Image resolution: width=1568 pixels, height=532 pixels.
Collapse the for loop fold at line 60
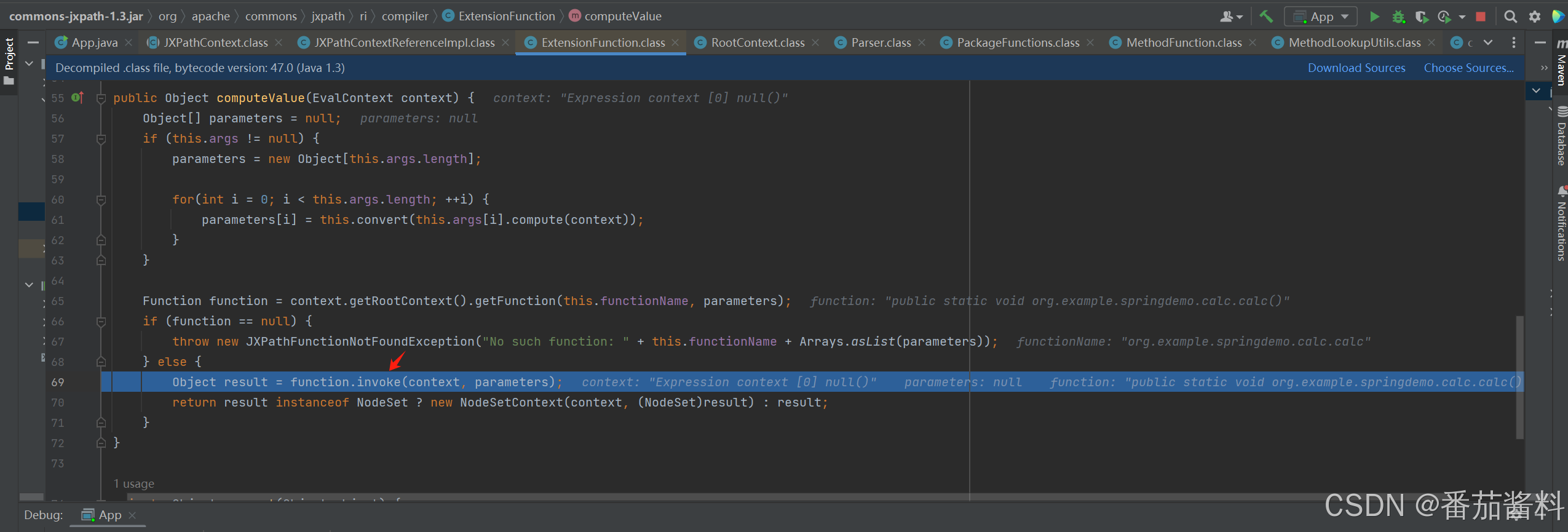pos(101,199)
